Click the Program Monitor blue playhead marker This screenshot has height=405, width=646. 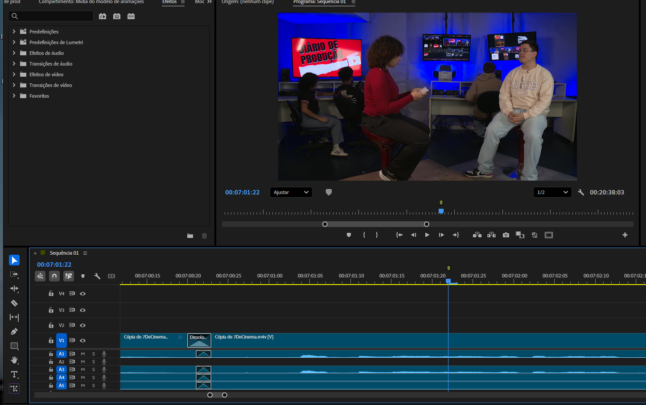tap(441, 210)
